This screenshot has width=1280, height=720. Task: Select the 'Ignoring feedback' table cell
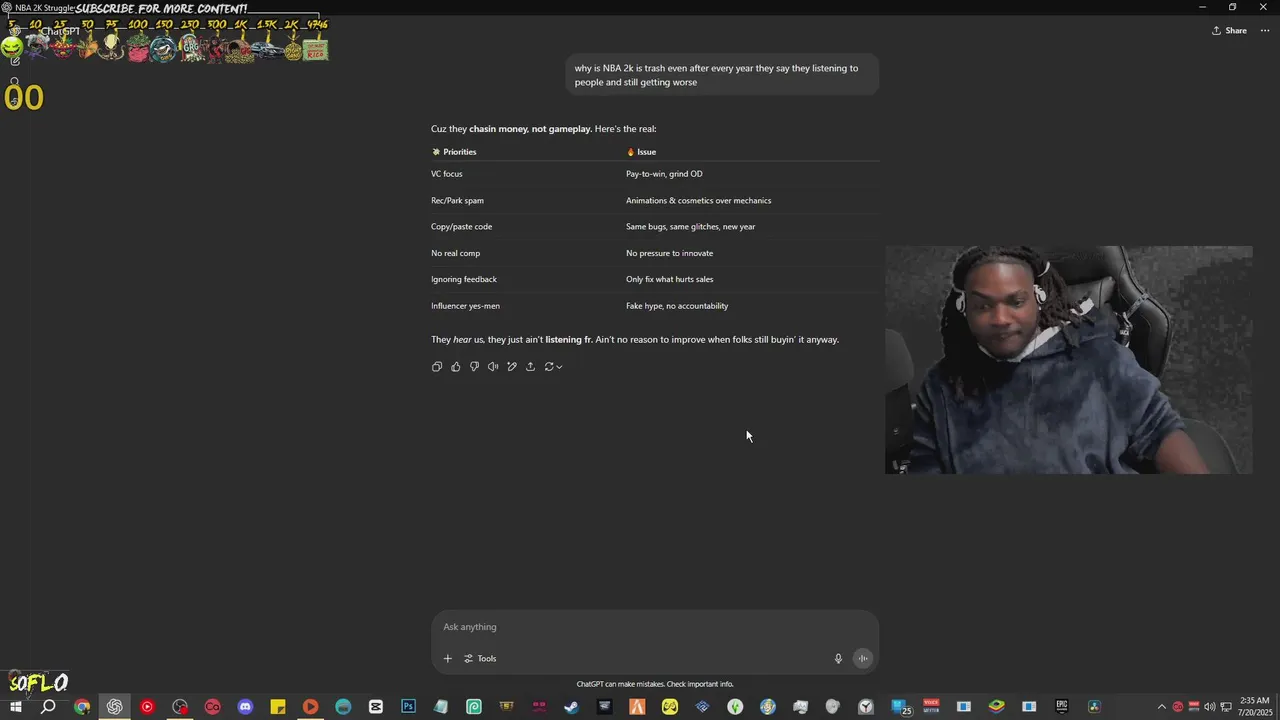[463, 280]
